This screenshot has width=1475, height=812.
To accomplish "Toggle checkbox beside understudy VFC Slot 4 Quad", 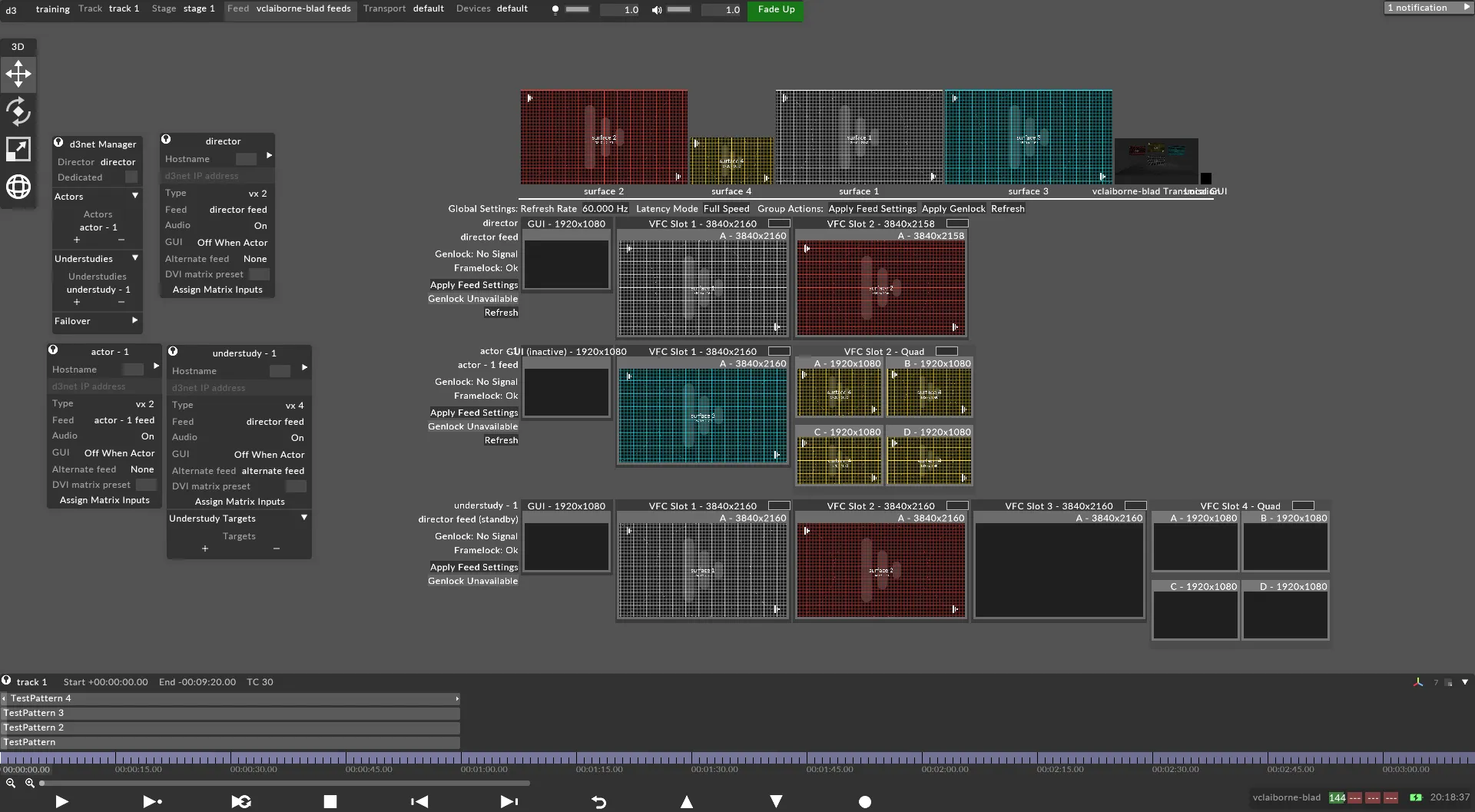I will (1303, 505).
